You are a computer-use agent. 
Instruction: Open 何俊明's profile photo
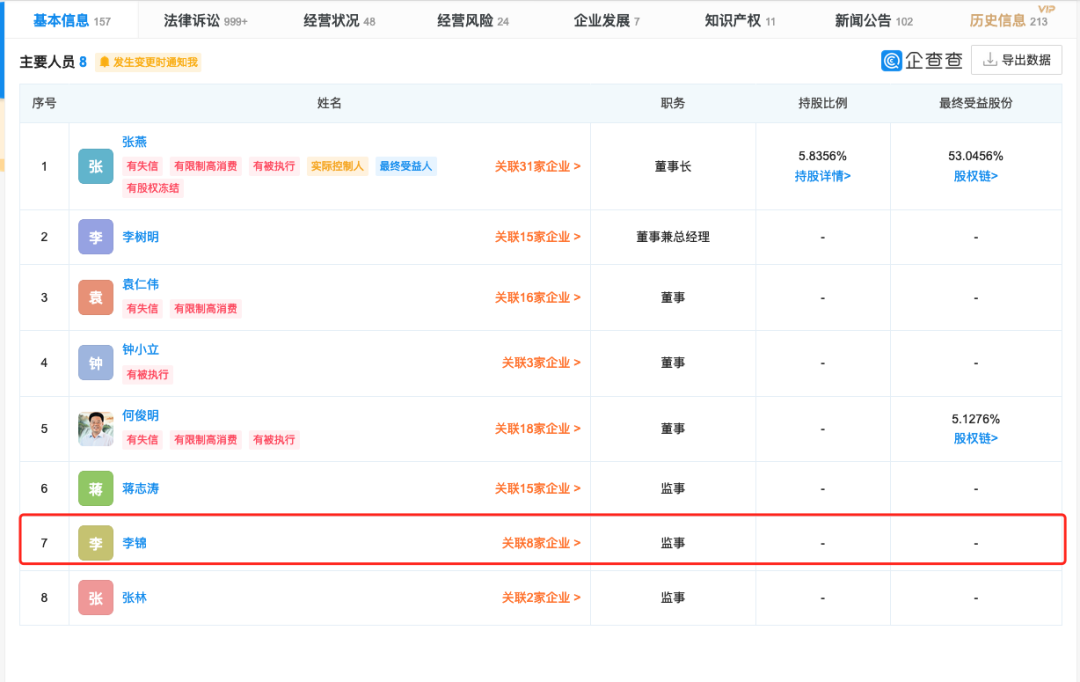click(96, 428)
